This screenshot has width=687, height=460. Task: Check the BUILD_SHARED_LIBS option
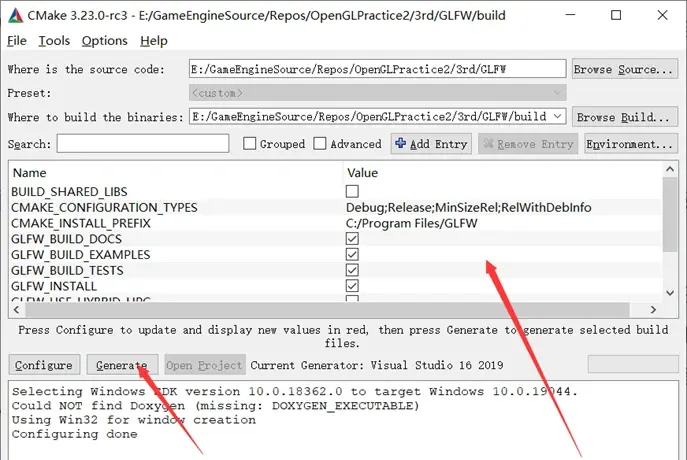[x=352, y=191]
